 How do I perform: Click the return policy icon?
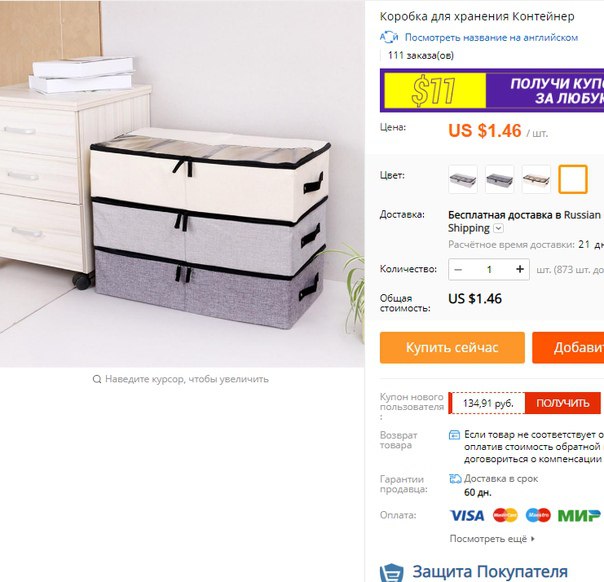point(454,435)
